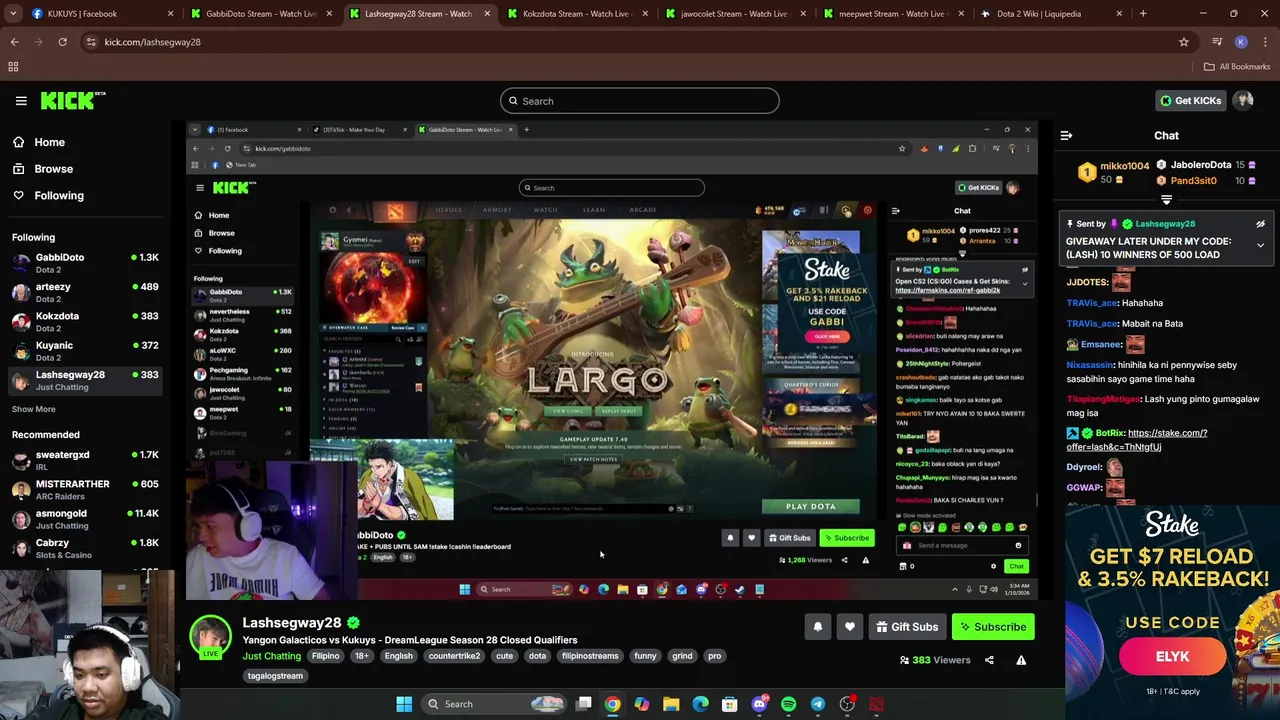Reload the current page
Viewport: 1280px width, 720px height.
pos(62,42)
